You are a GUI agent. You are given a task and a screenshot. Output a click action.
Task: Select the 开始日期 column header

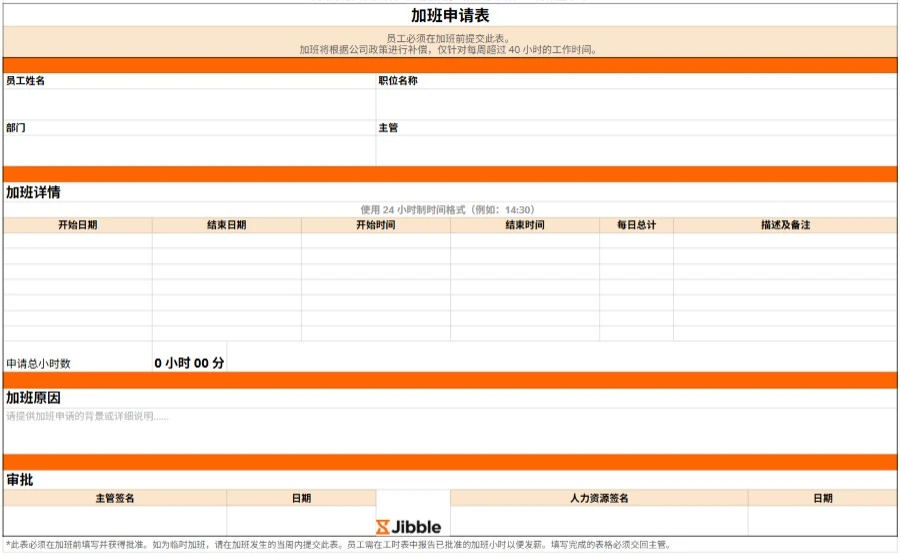pyautogui.click(x=78, y=225)
